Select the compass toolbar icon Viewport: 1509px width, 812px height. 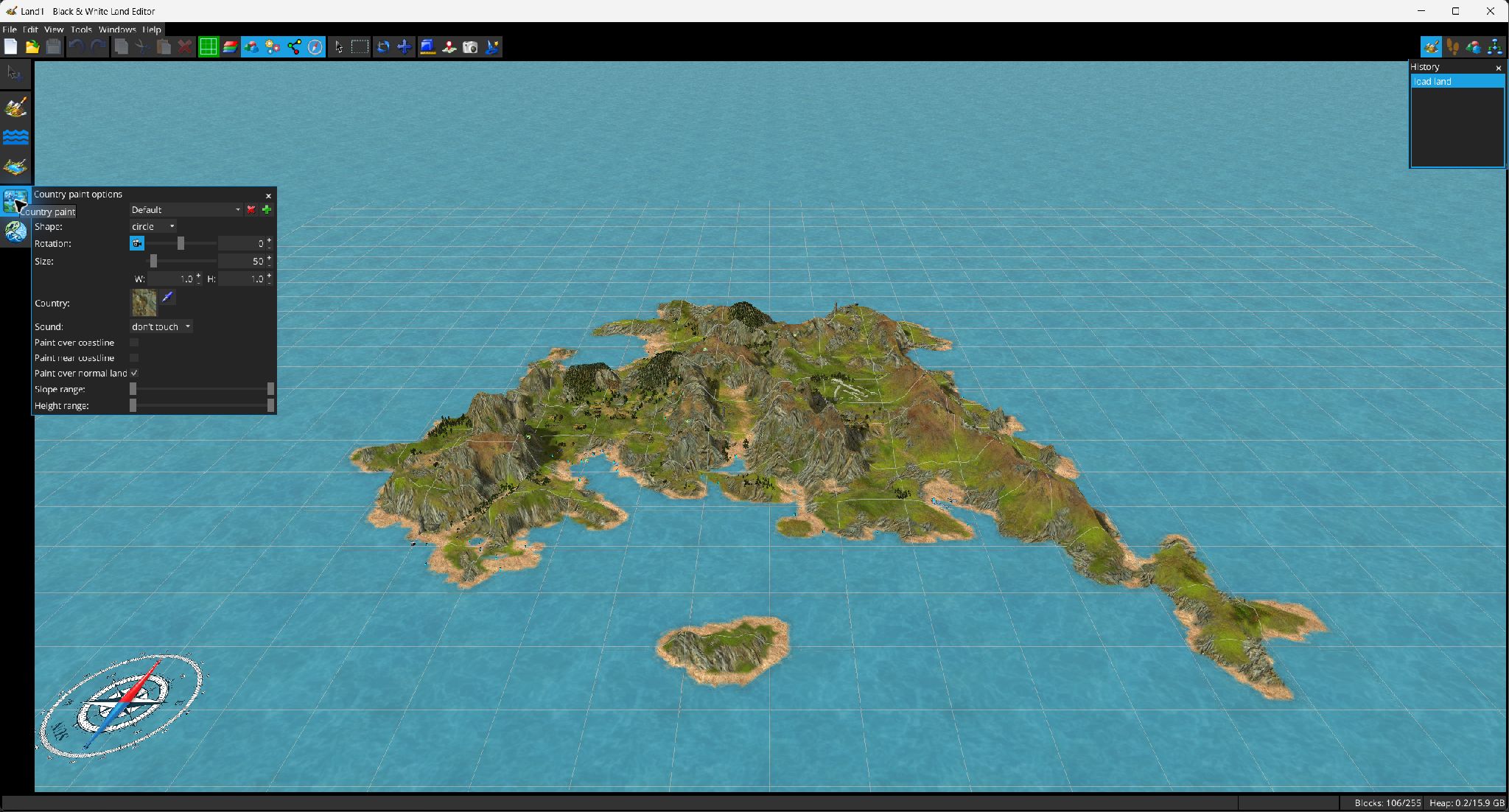[315, 47]
